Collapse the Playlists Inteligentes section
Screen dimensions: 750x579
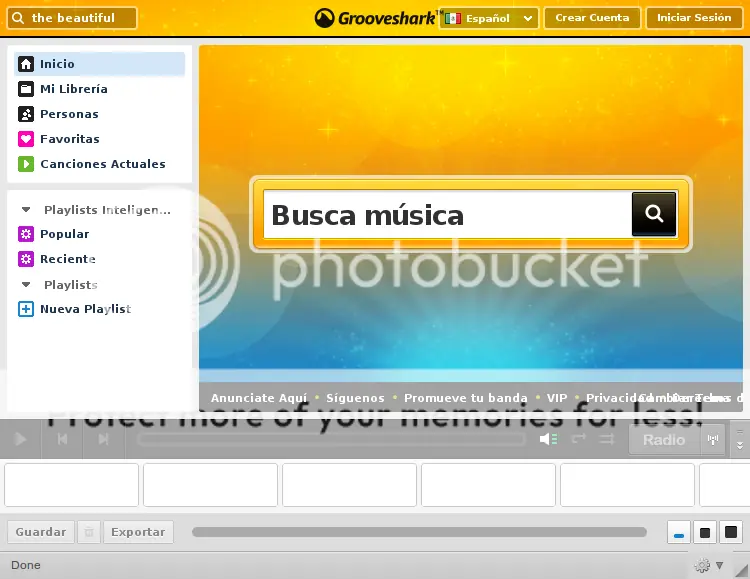(x=26, y=210)
